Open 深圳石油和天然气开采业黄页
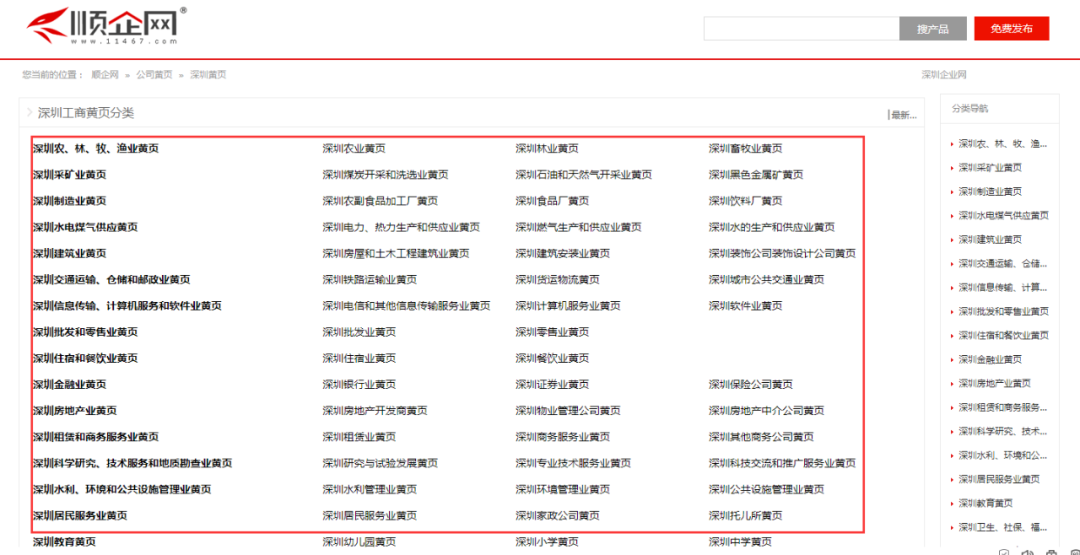1080x555 pixels. (x=583, y=175)
